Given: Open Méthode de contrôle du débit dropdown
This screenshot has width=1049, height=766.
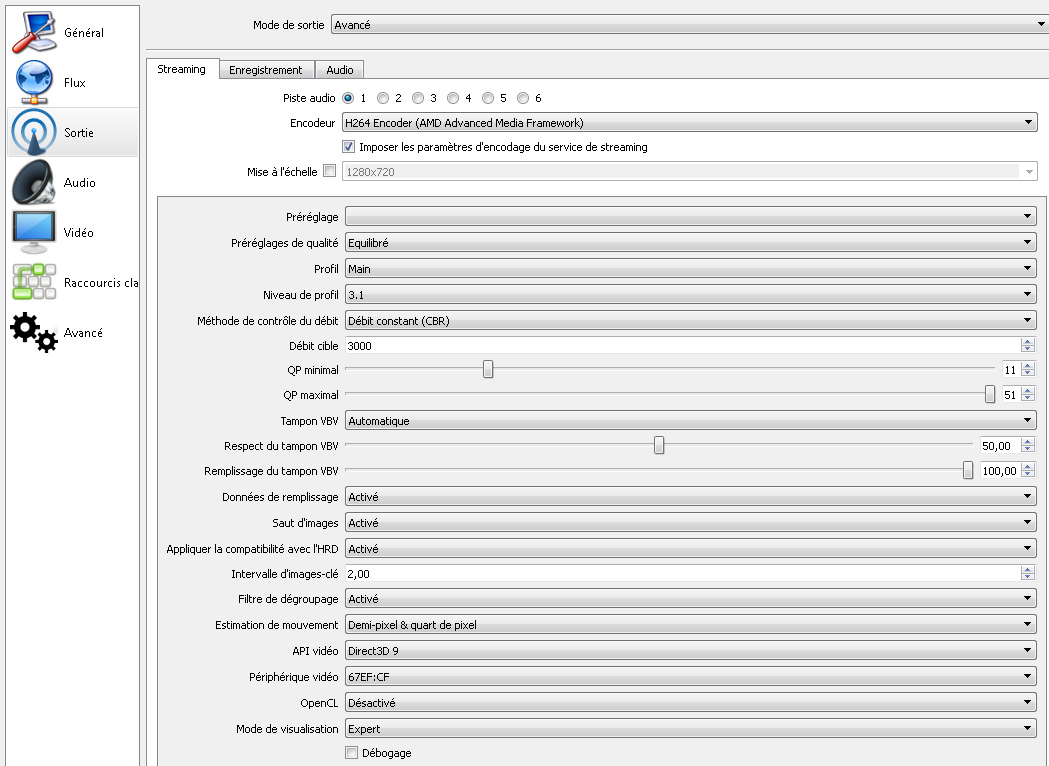Looking at the screenshot, I should pos(690,320).
